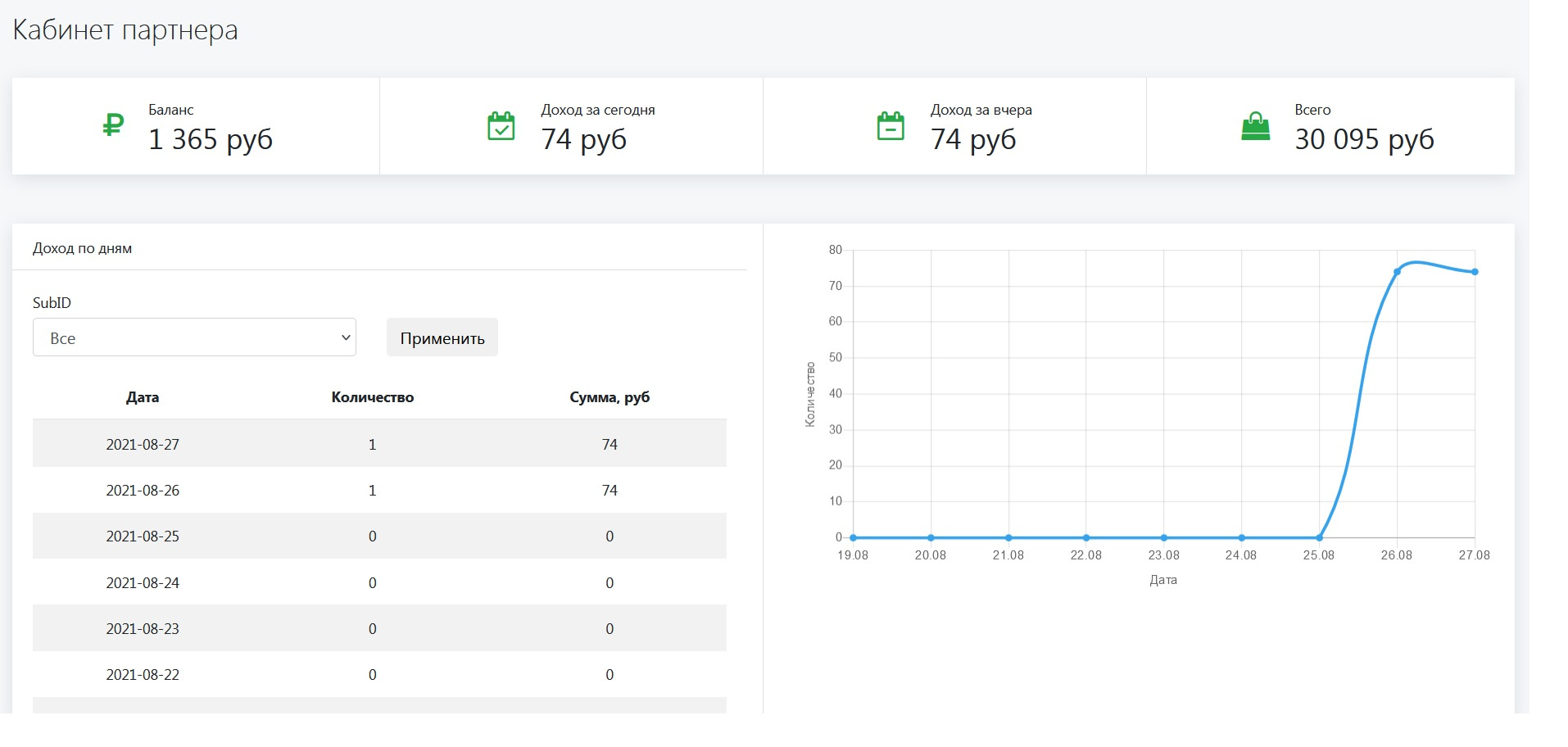Select the 2021-08-26 table row
The height and width of the screenshot is (747, 1568).
tap(379, 490)
